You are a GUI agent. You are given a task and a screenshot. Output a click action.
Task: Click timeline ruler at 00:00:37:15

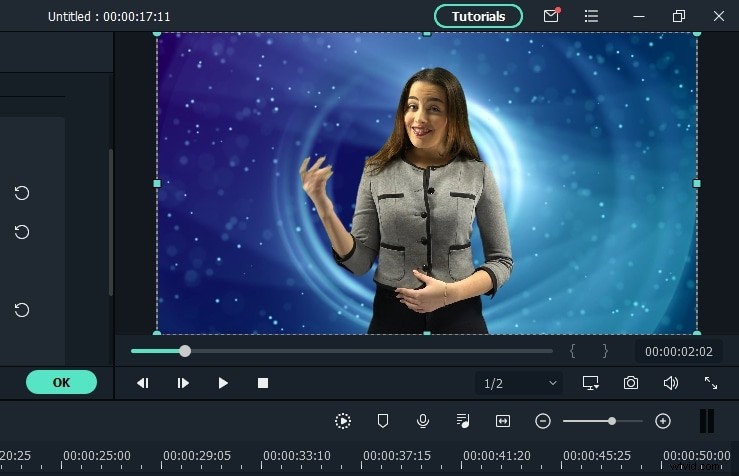pyautogui.click(x=397, y=456)
